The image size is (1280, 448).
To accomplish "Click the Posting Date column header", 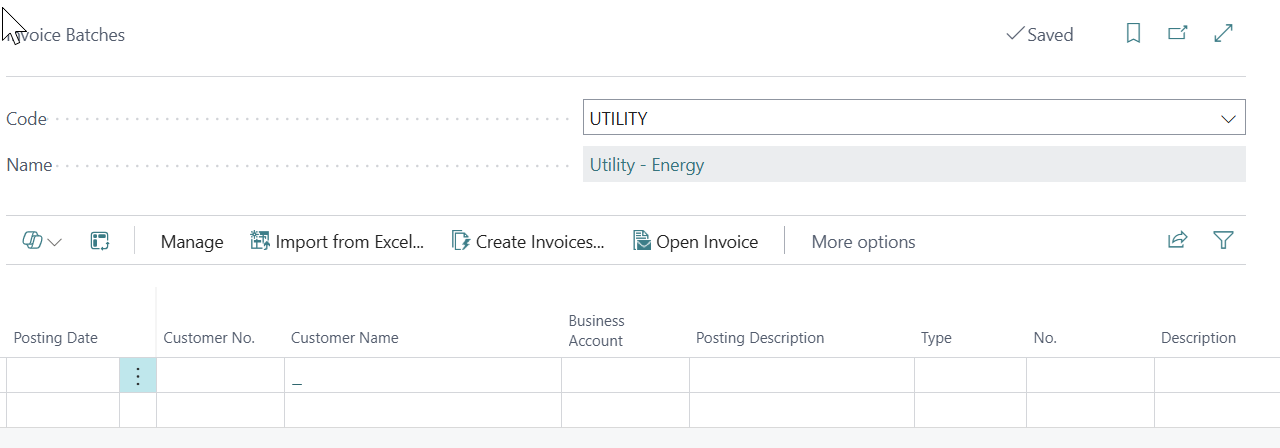I will coord(56,338).
